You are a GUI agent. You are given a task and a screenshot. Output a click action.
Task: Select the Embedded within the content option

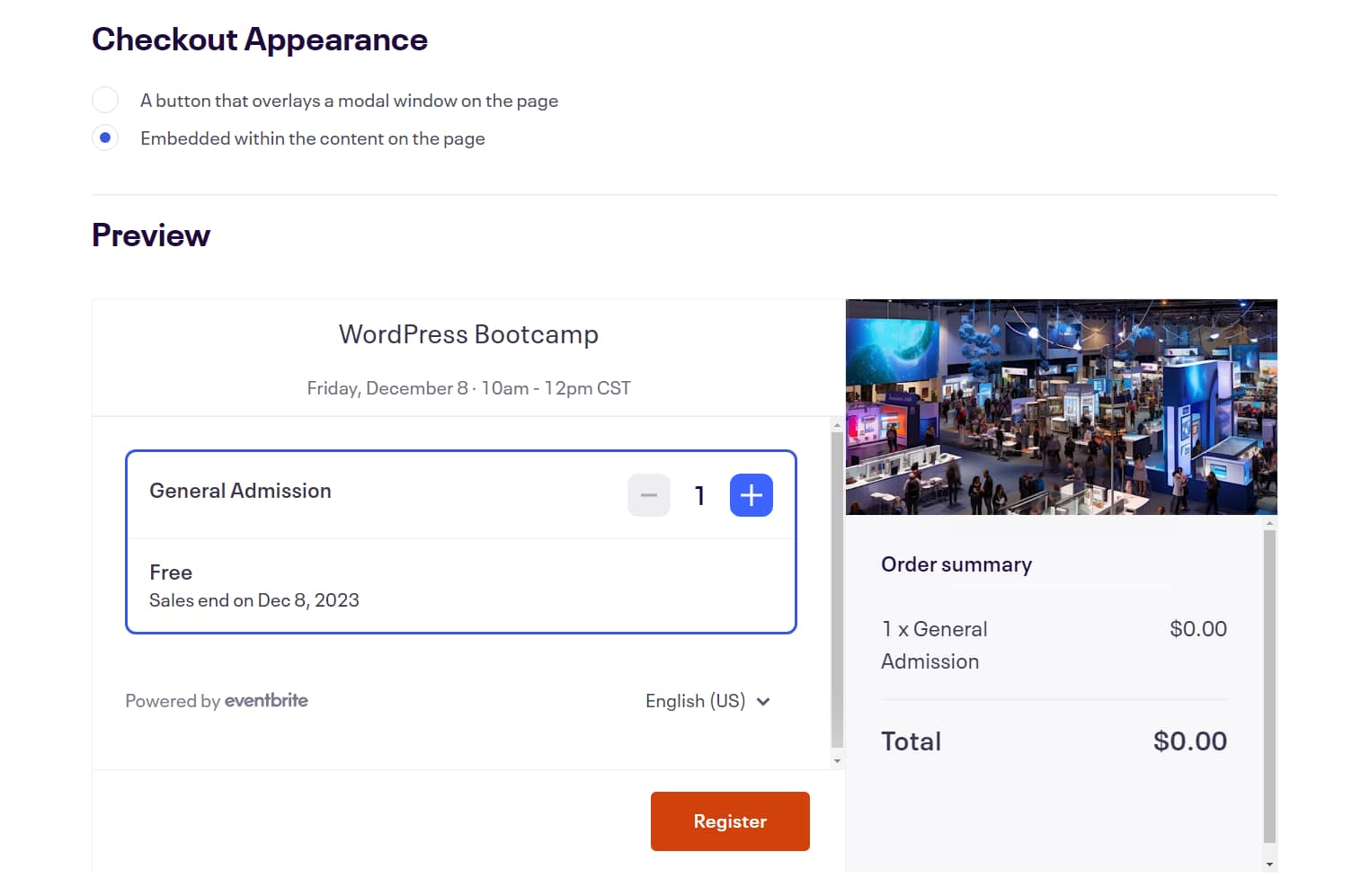click(x=105, y=138)
